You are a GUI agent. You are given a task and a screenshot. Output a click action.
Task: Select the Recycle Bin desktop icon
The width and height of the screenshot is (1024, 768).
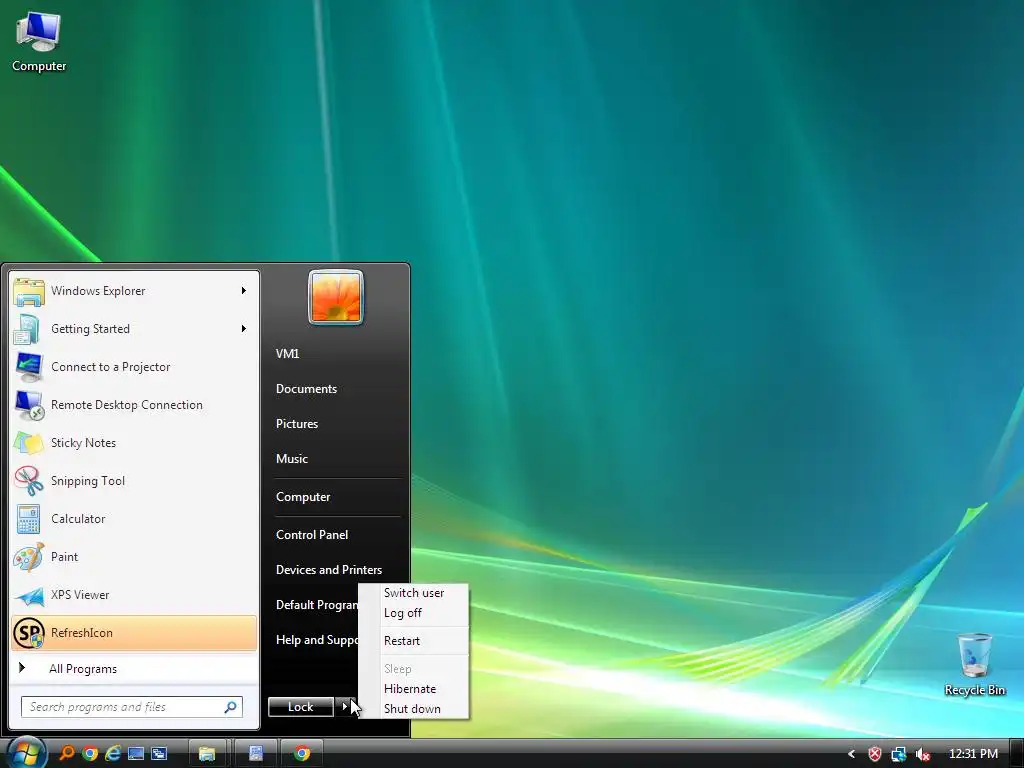pos(974,664)
